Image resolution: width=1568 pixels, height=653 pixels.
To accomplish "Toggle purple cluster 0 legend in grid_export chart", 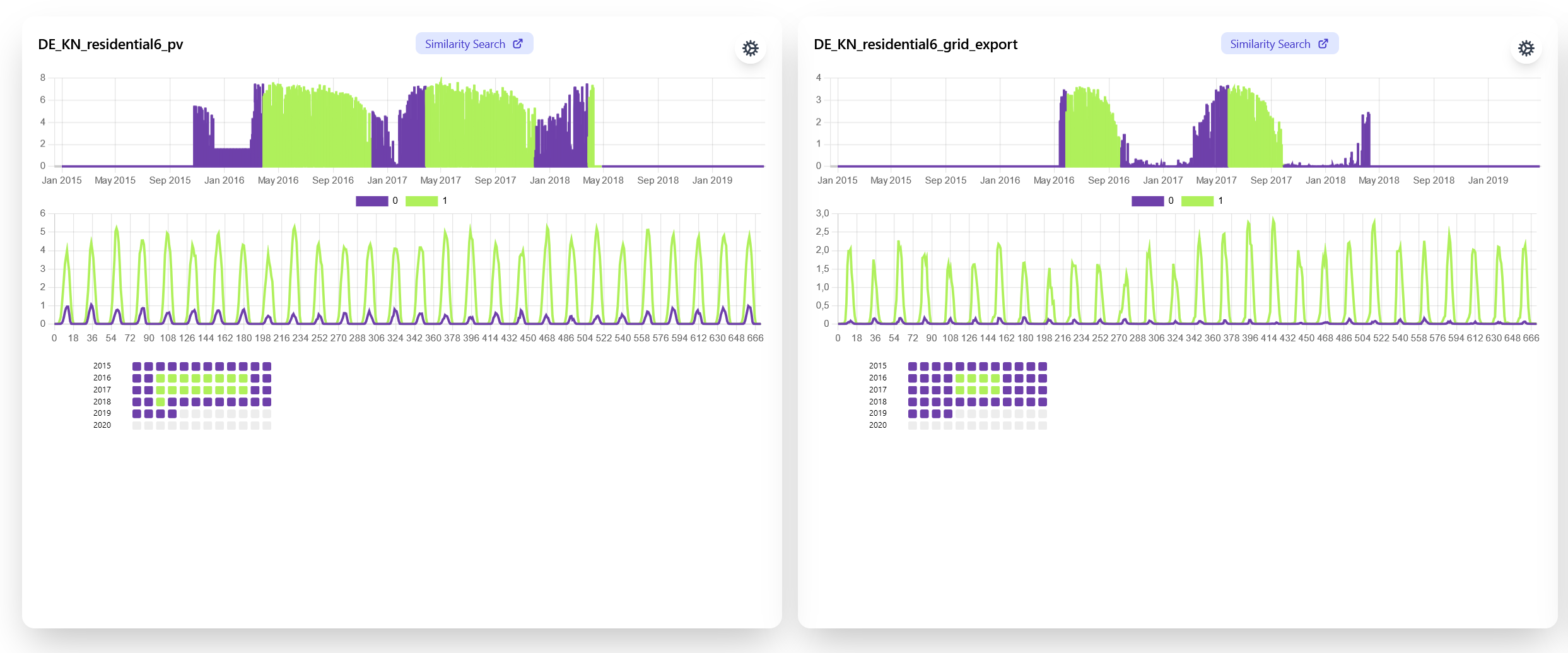I will [1147, 201].
